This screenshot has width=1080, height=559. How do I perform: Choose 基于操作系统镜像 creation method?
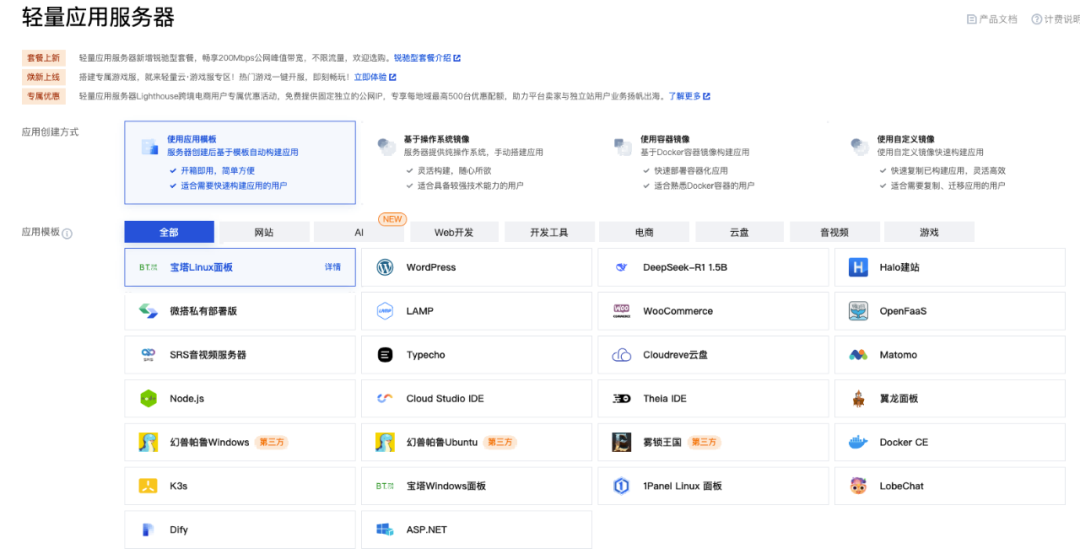(475, 162)
